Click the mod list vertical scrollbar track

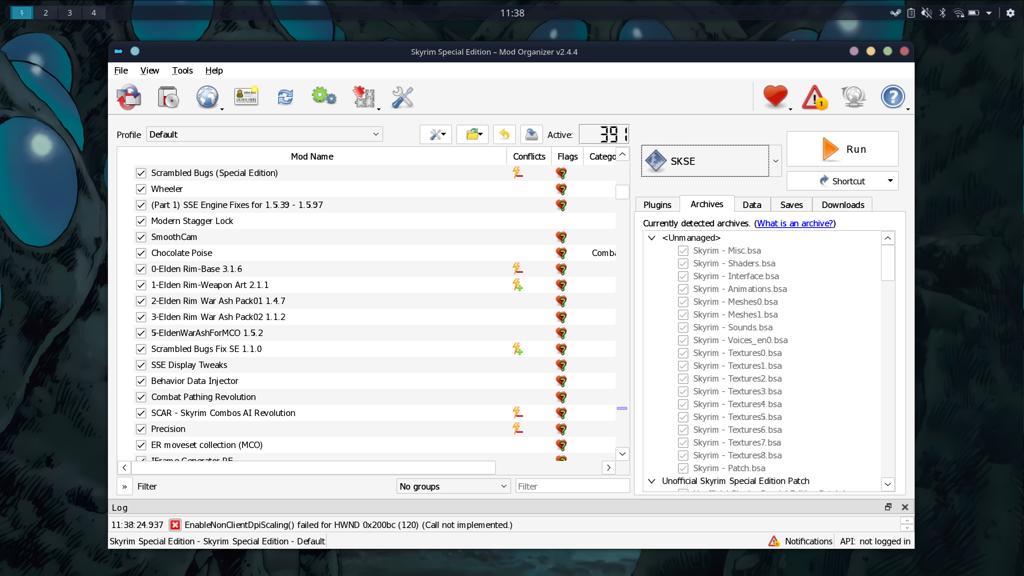pos(622,304)
